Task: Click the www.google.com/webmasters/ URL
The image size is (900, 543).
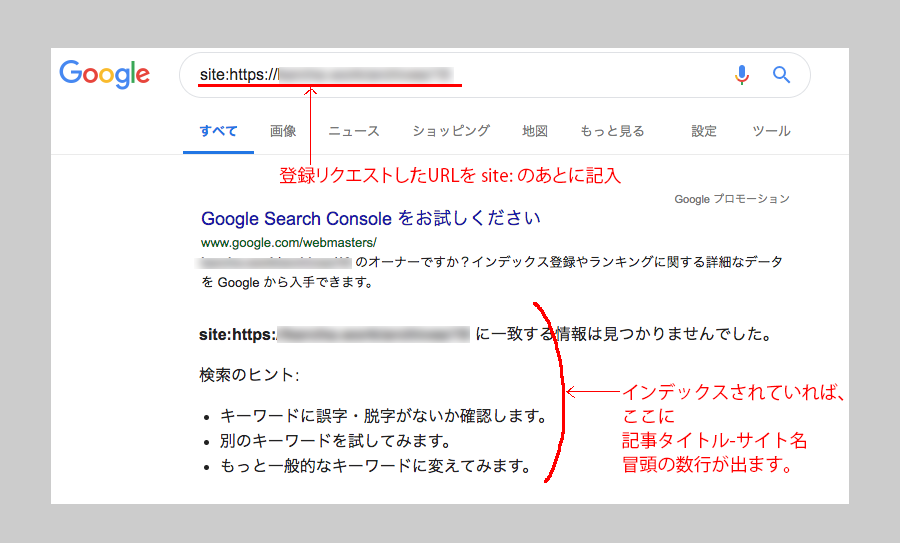Action: click(289, 243)
